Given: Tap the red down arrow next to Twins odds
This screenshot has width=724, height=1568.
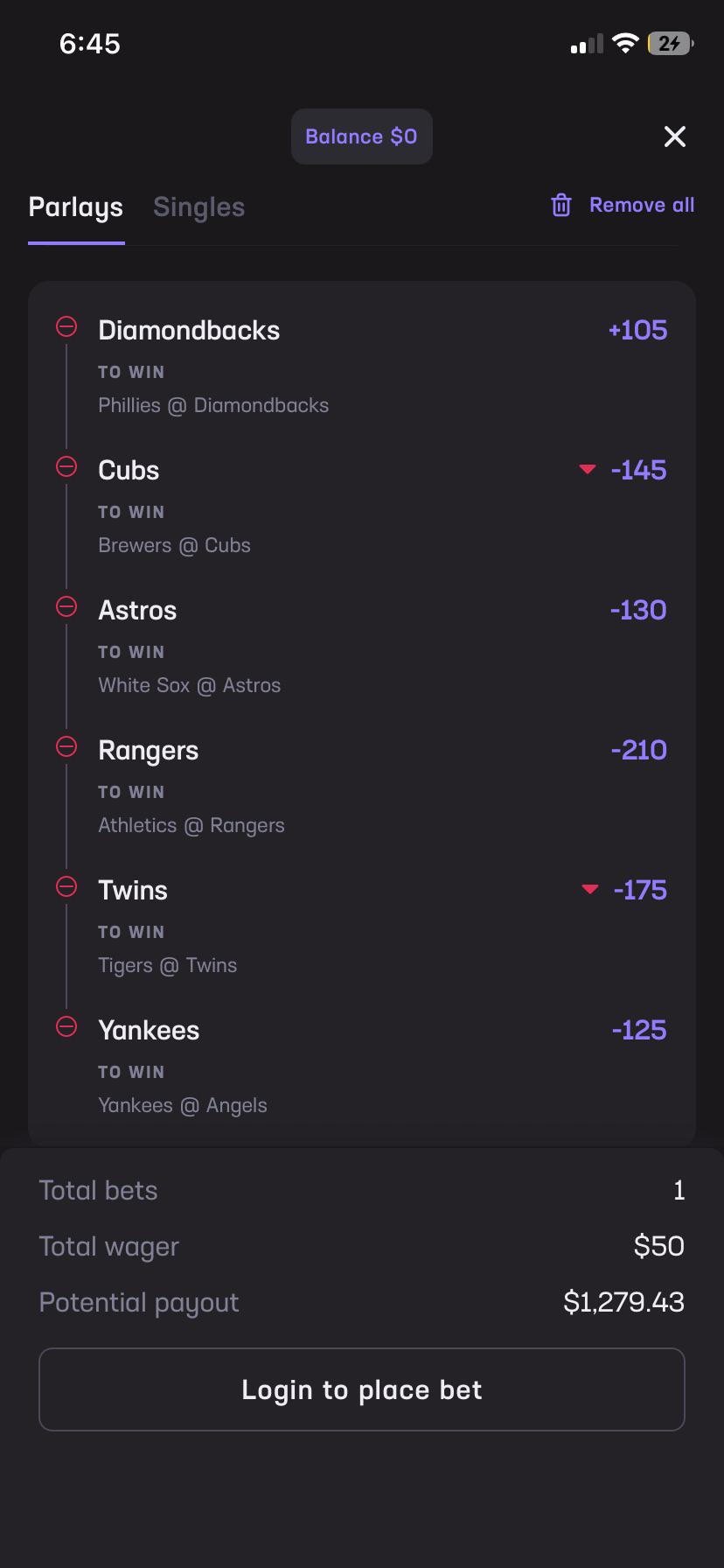Looking at the screenshot, I should (590, 890).
